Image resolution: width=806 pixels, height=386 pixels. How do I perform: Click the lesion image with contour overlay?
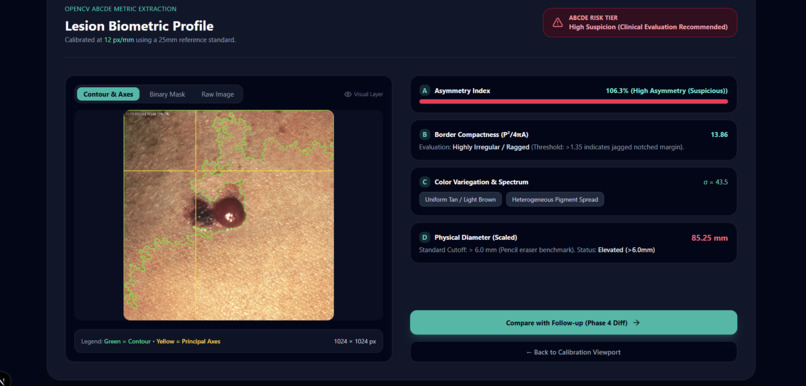[229, 215]
